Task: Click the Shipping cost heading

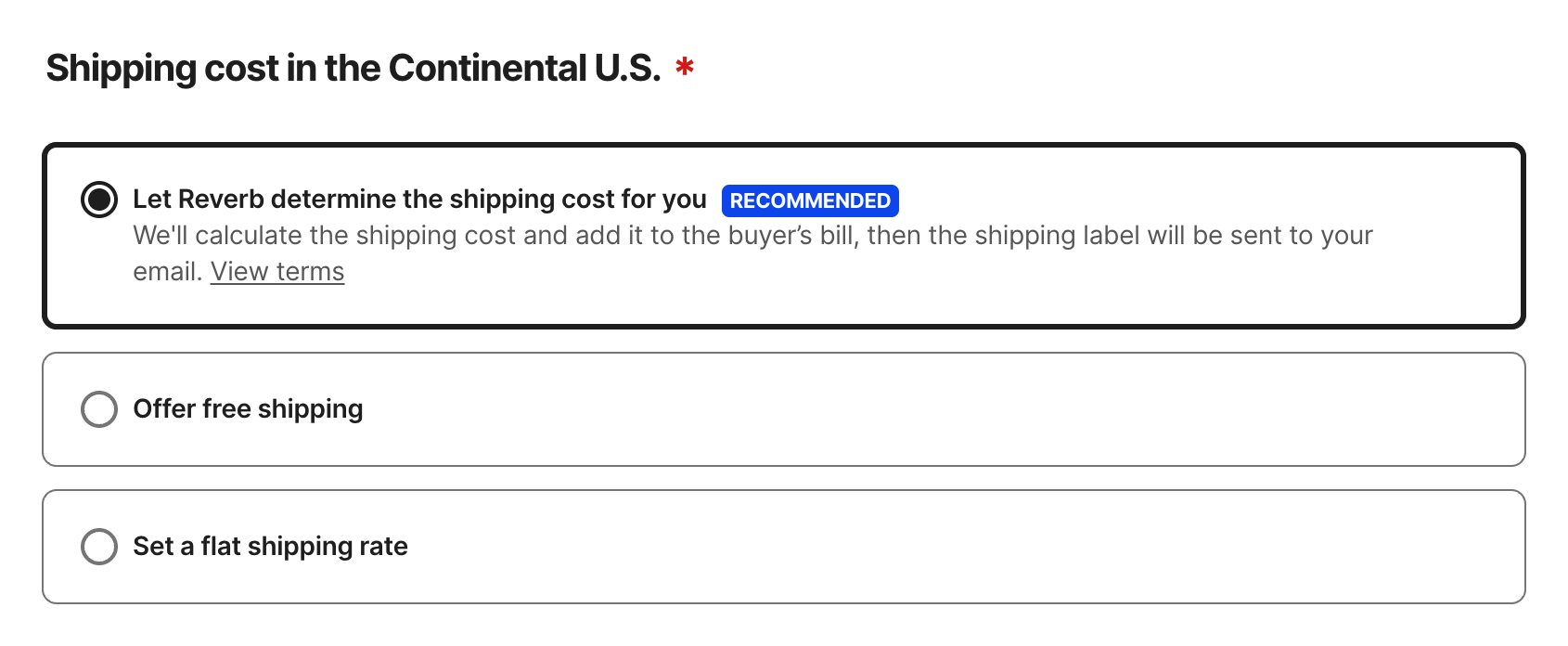Action: pos(353,67)
